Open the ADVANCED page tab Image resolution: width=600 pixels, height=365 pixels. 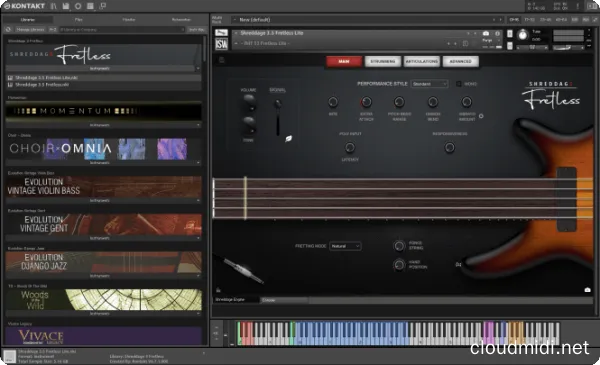tap(461, 62)
